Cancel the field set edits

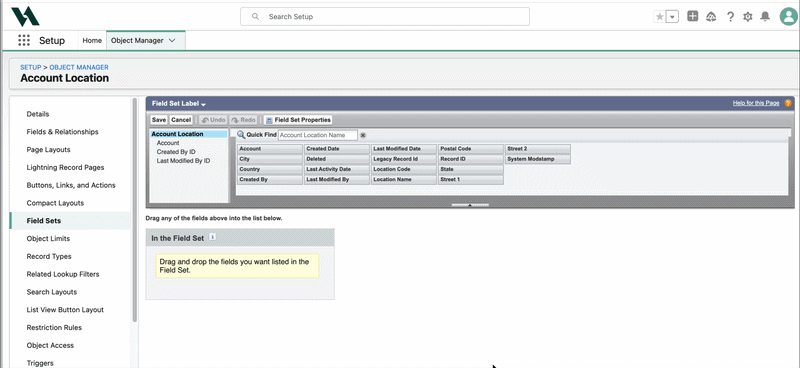(181, 120)
